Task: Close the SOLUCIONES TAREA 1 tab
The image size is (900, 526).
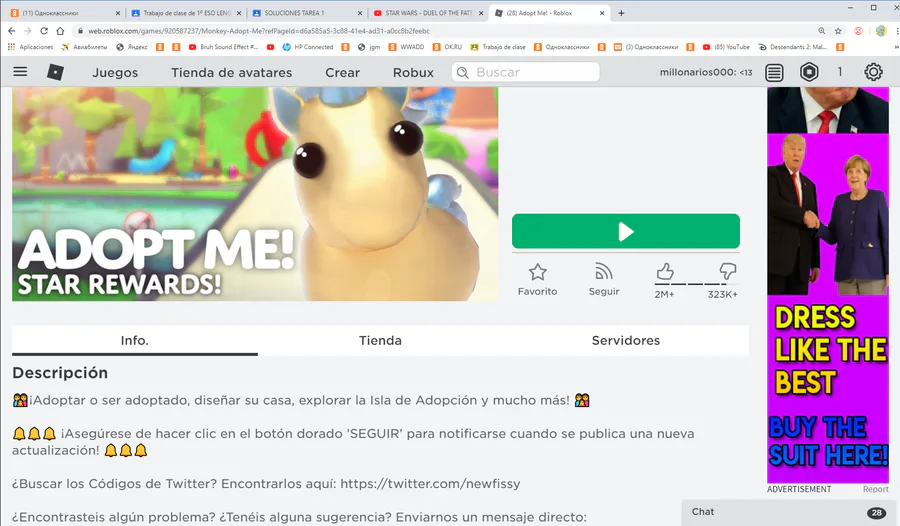Action: point(360,13)
